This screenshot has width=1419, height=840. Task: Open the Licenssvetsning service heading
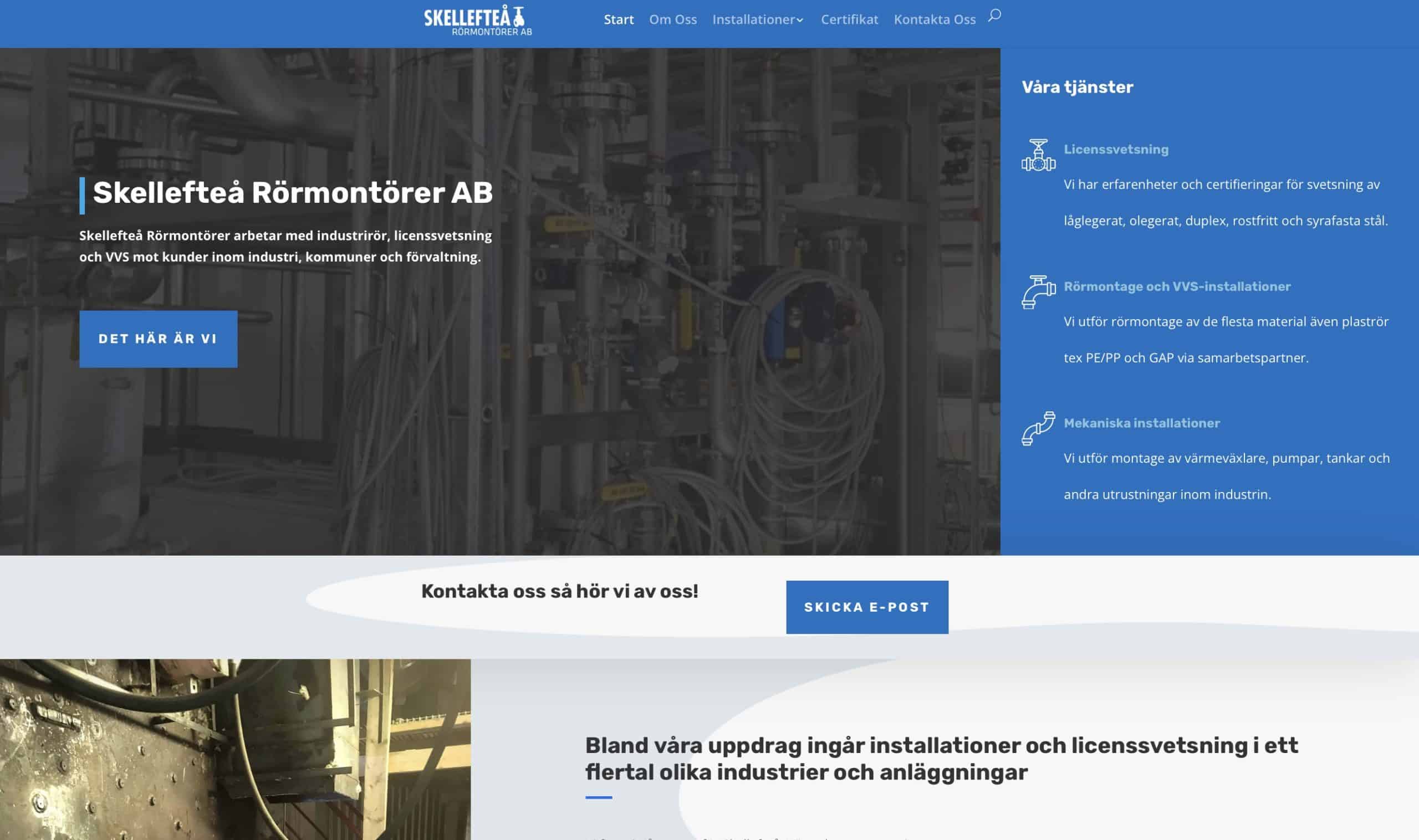click(1115, 150)
